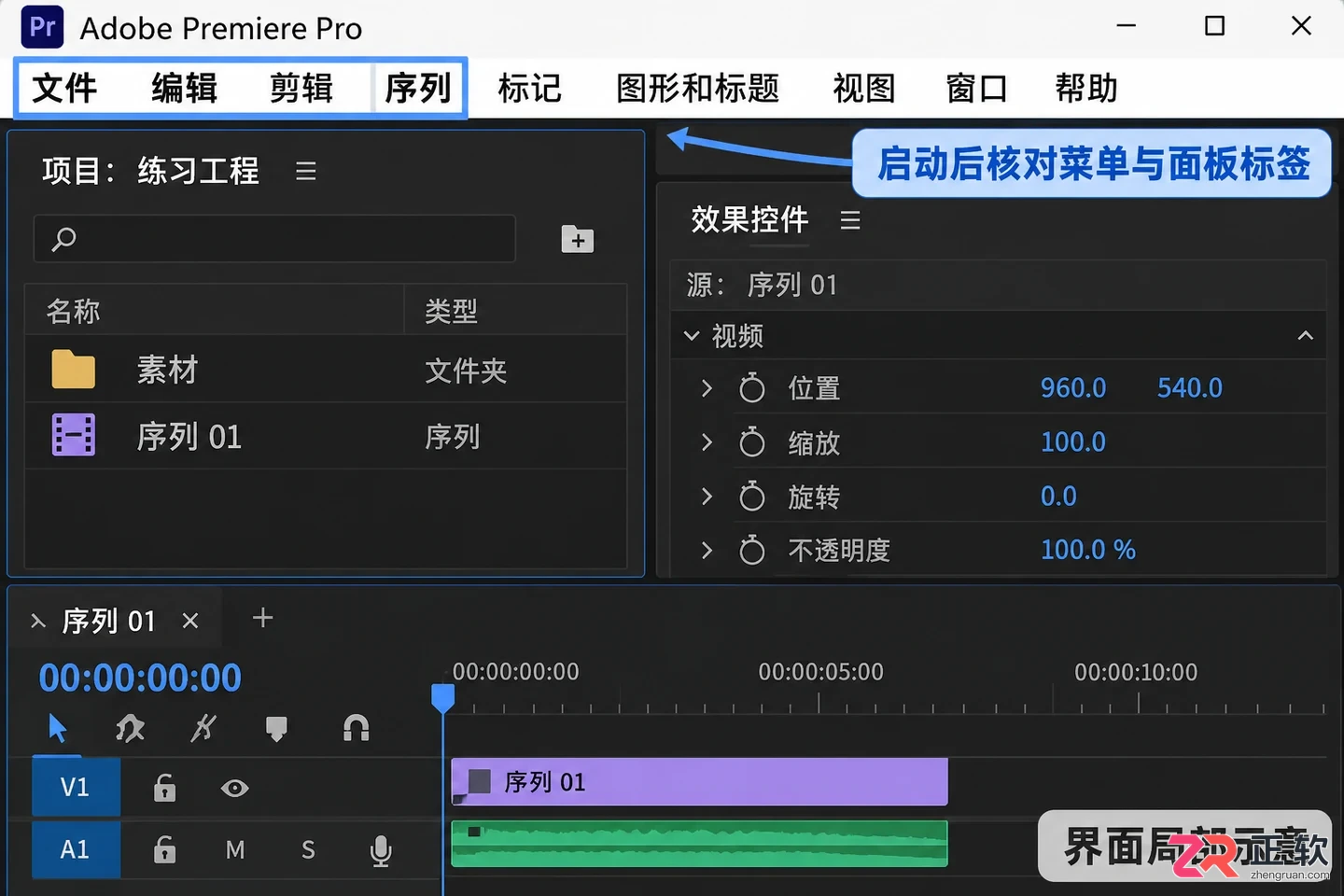Target the V1 video track
This screenshot has width=1344, height=896.
[x=76, y=788]
